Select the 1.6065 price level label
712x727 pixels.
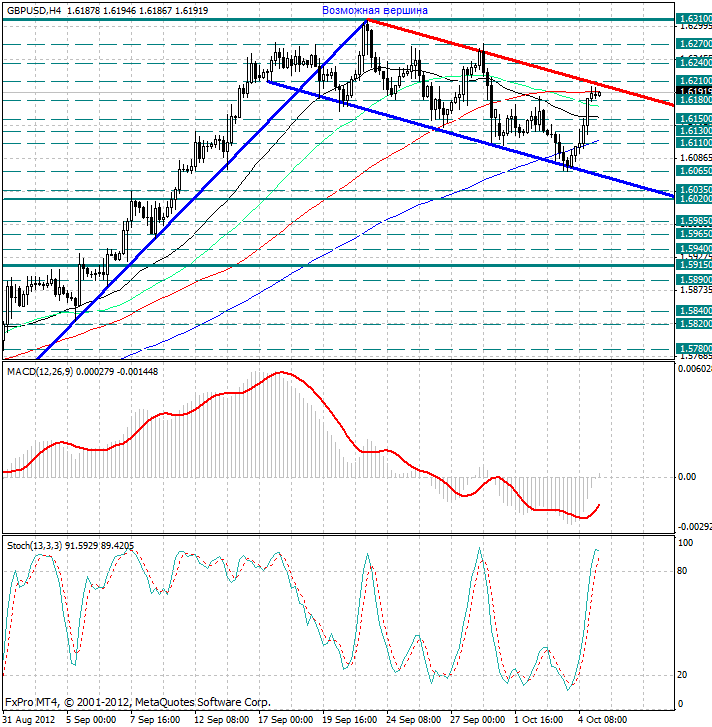(694, 171)
